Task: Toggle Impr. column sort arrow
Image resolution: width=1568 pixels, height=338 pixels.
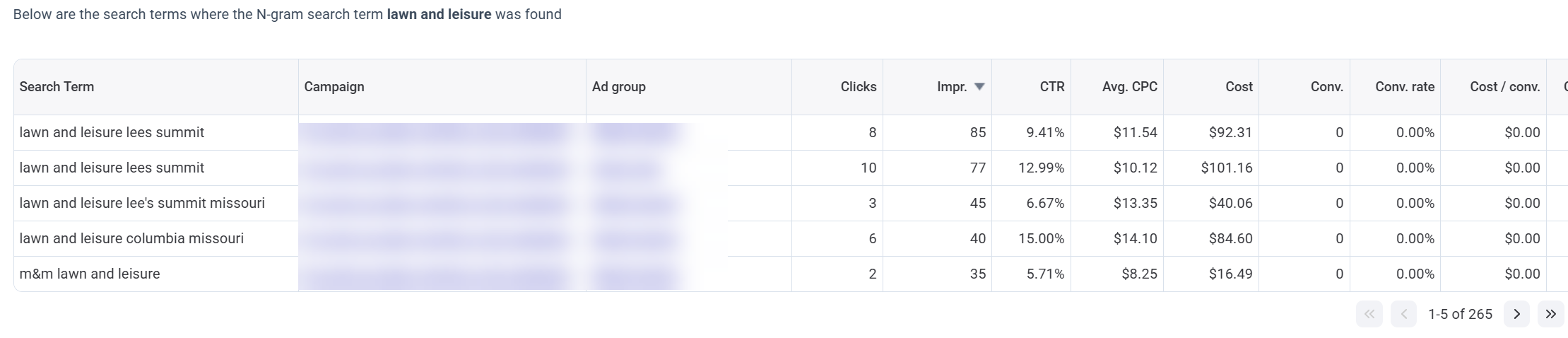Action: coord(979,87)
